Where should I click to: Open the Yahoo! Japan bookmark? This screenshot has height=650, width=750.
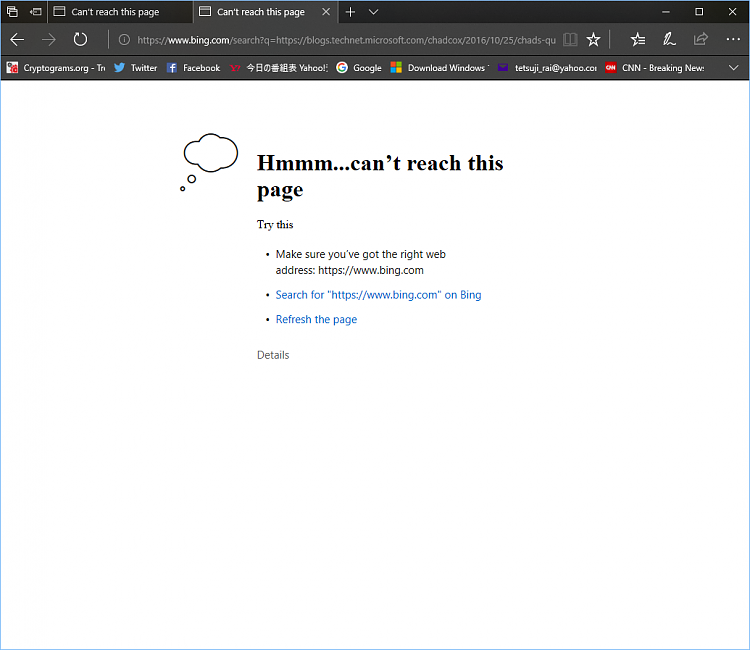(278, 68)
